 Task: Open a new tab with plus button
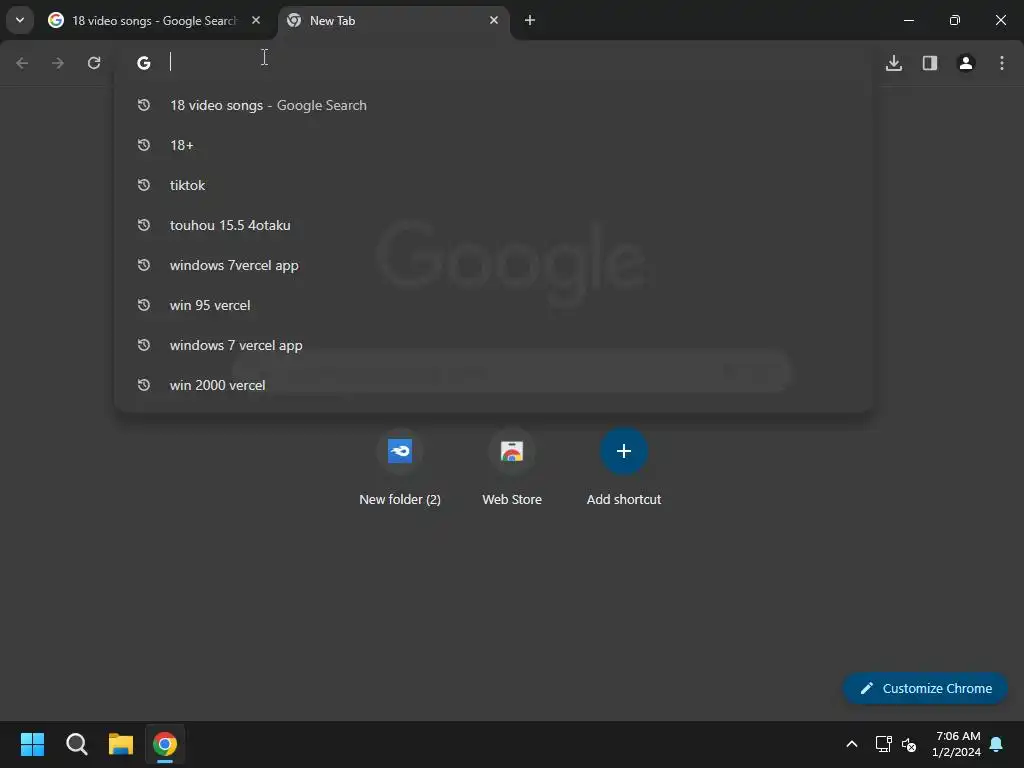[x=530, y=20]
